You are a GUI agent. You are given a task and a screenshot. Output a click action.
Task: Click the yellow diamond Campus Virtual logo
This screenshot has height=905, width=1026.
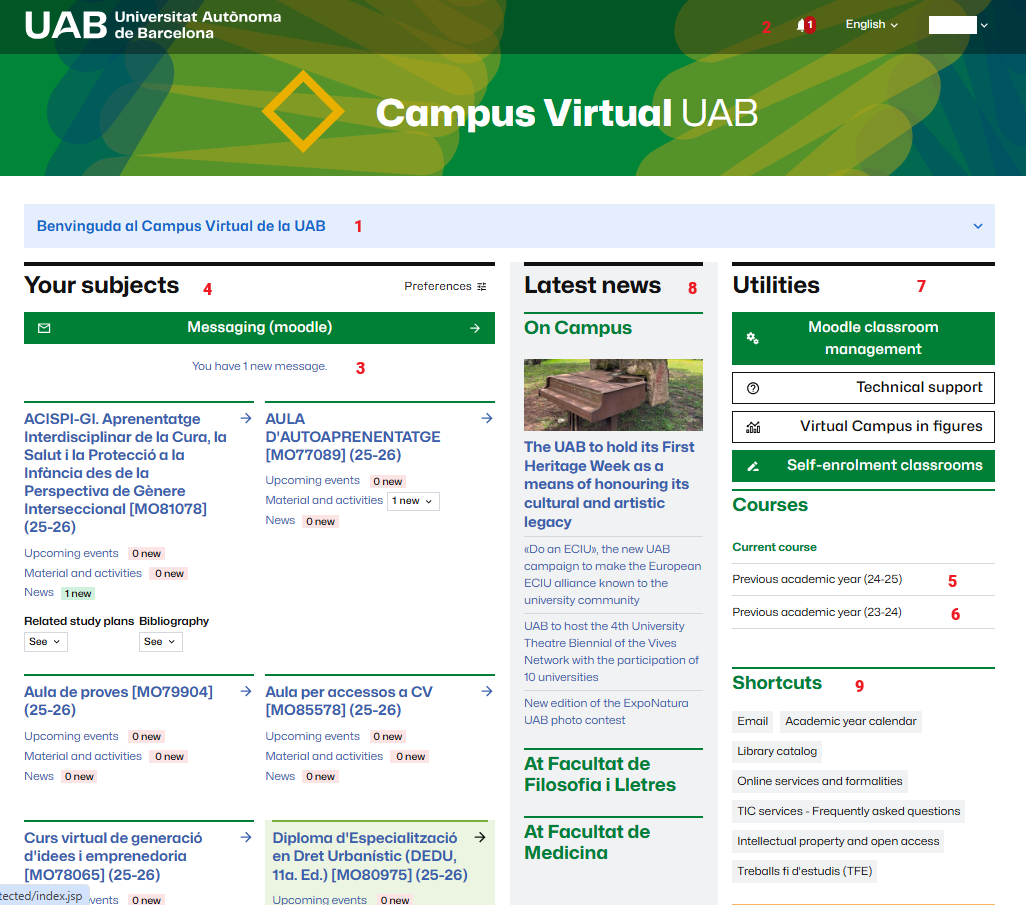pos(303,112)
